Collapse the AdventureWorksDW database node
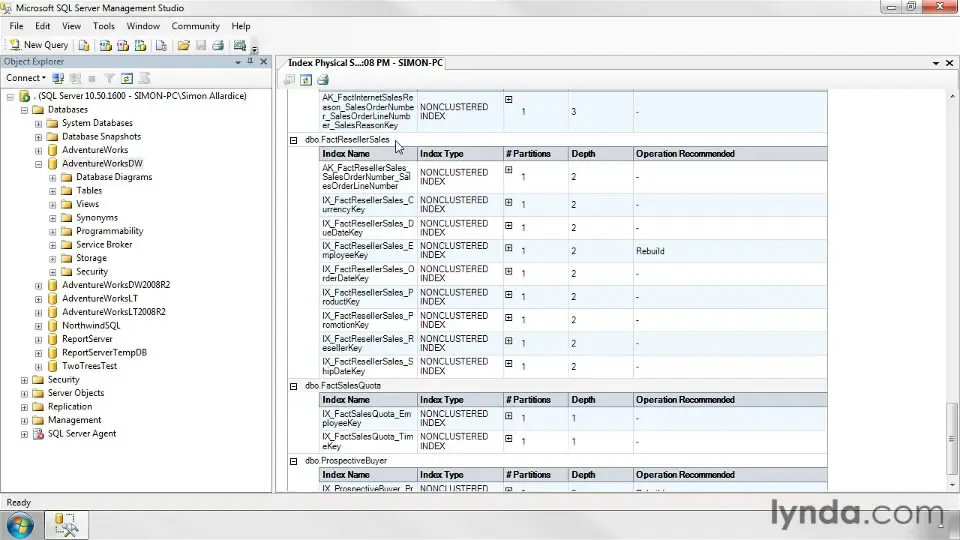 pos(39,164)
